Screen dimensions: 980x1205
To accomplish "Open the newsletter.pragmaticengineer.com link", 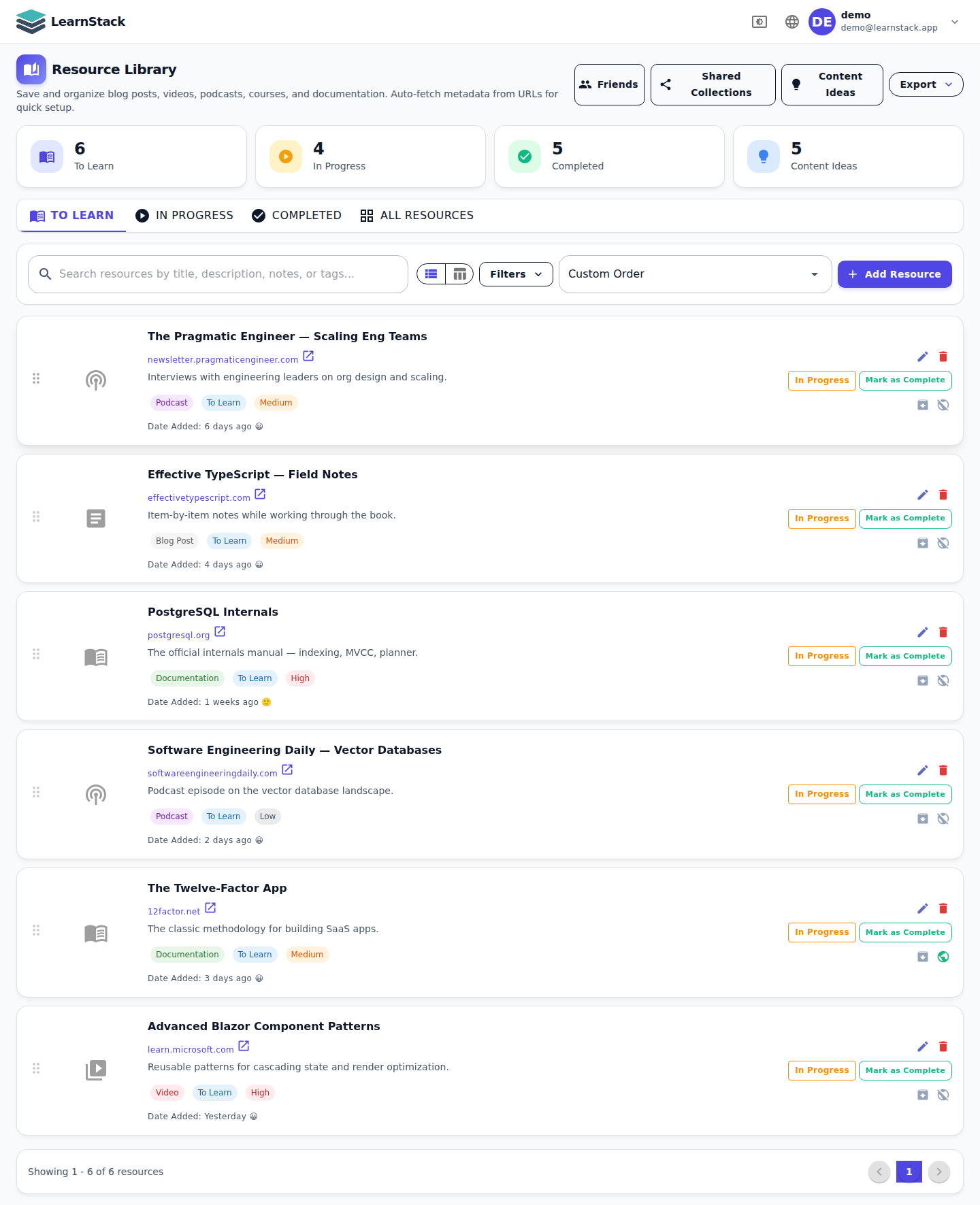I will coord(223,360).
